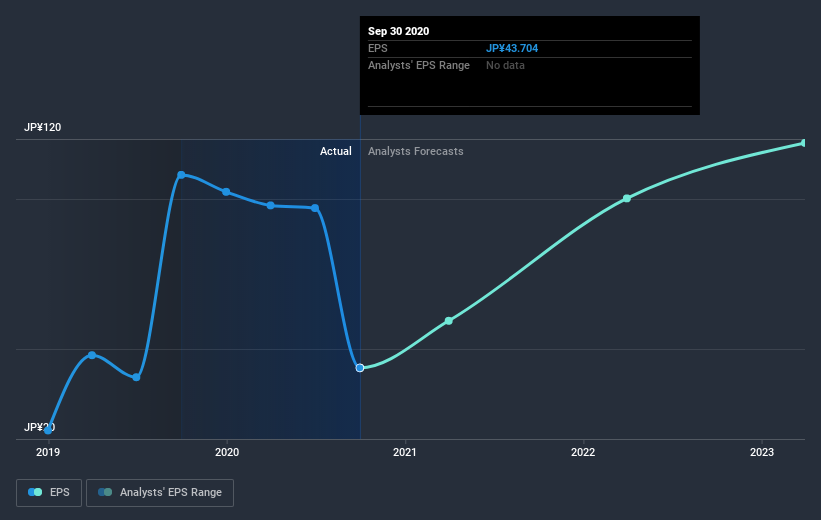Screen dimensions: 821x520
Task: Toggle the Analysts' EPS Range legend
Action: tap(160, 492)
